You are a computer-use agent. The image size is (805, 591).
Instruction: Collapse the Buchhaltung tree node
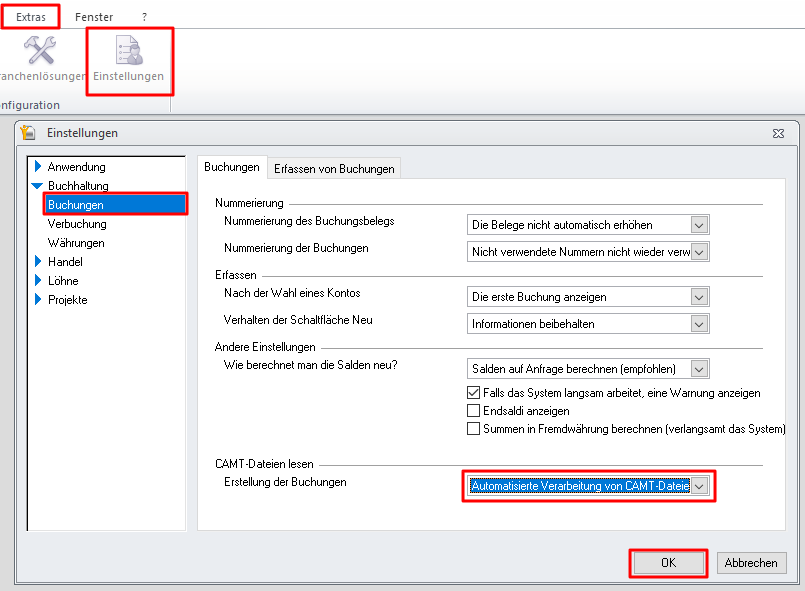click(x=38, y=186)
